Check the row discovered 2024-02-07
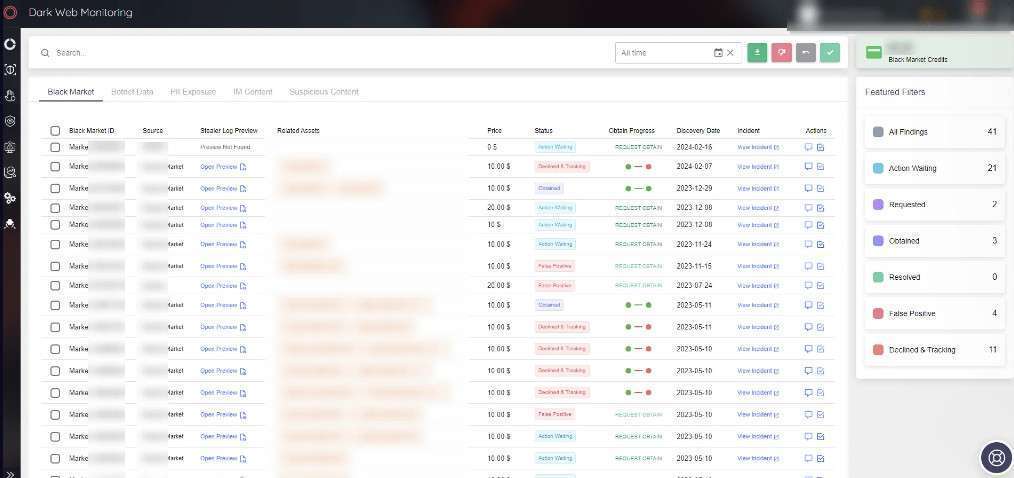Screen dimensions: 1014x478 coord(55,166)
